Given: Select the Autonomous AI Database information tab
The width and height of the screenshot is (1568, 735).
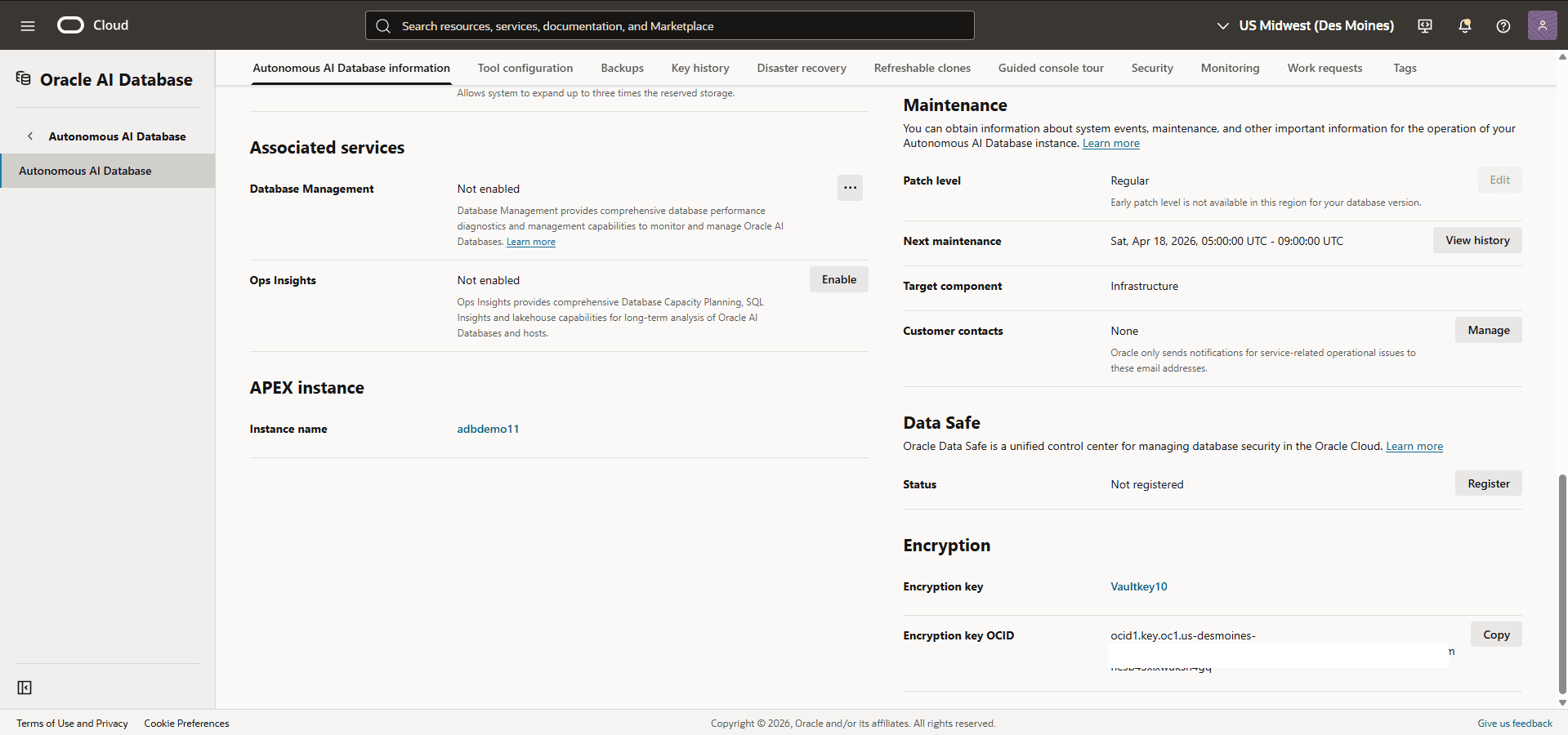Looking at the screenshot, I should pyautogui.click(x=351, y=68).
